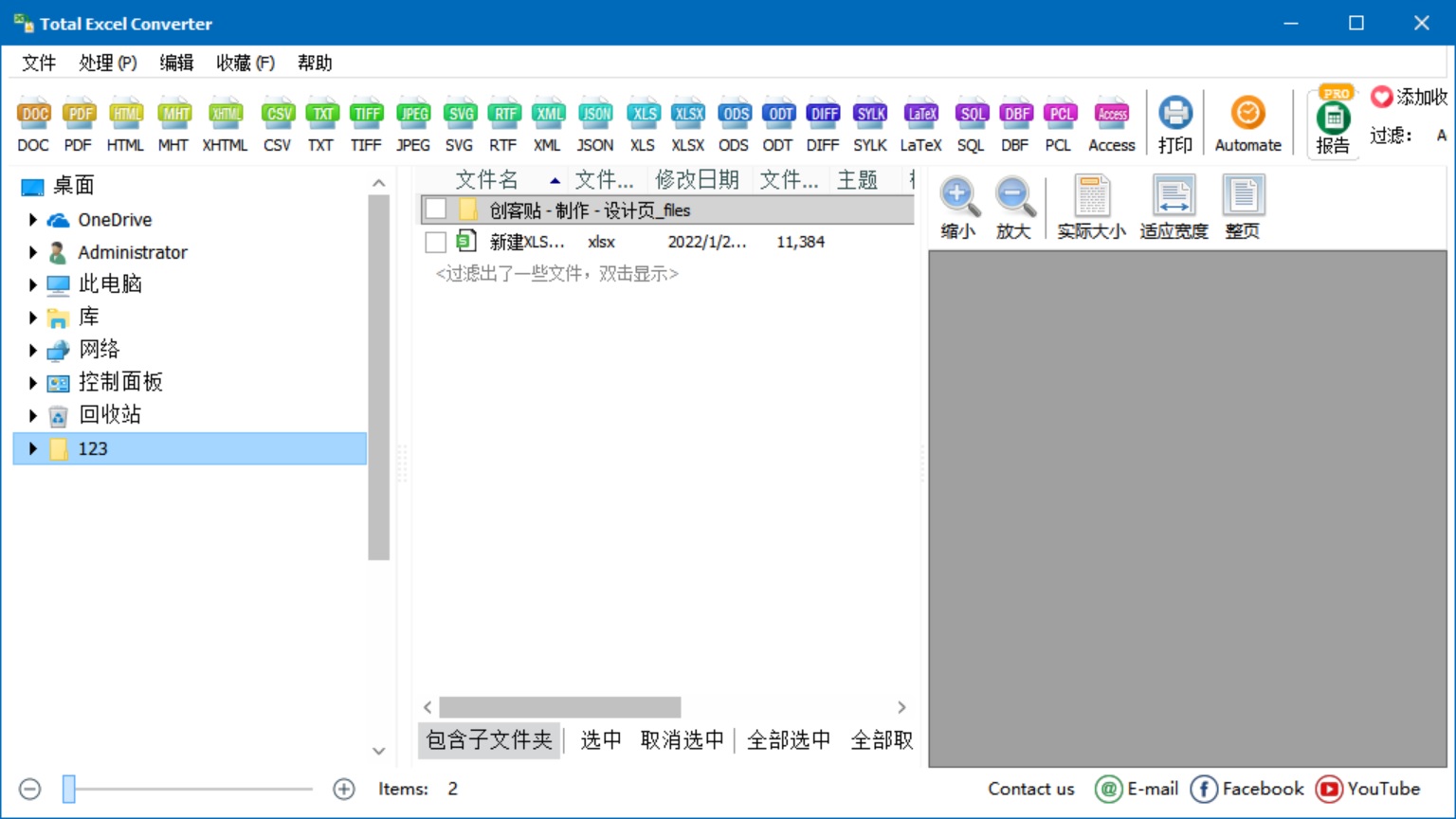Check the 创客贴 folder checkbox
Image resolution: width=1456 pixels, height=819 pixels.
point(436,209)
